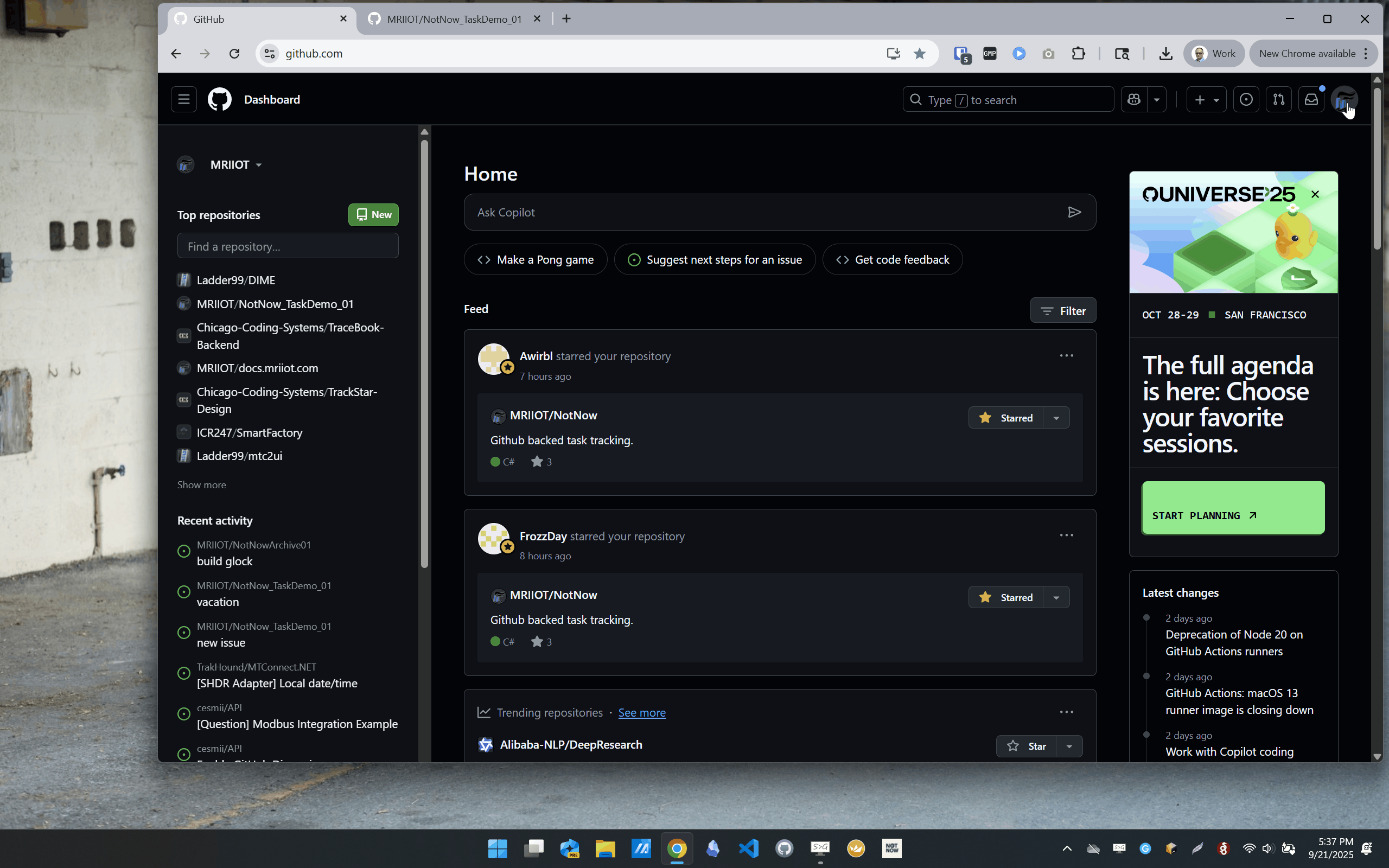
Task: Open the three-dot menu on the FrozzDay feed card
Action: 1066,535
